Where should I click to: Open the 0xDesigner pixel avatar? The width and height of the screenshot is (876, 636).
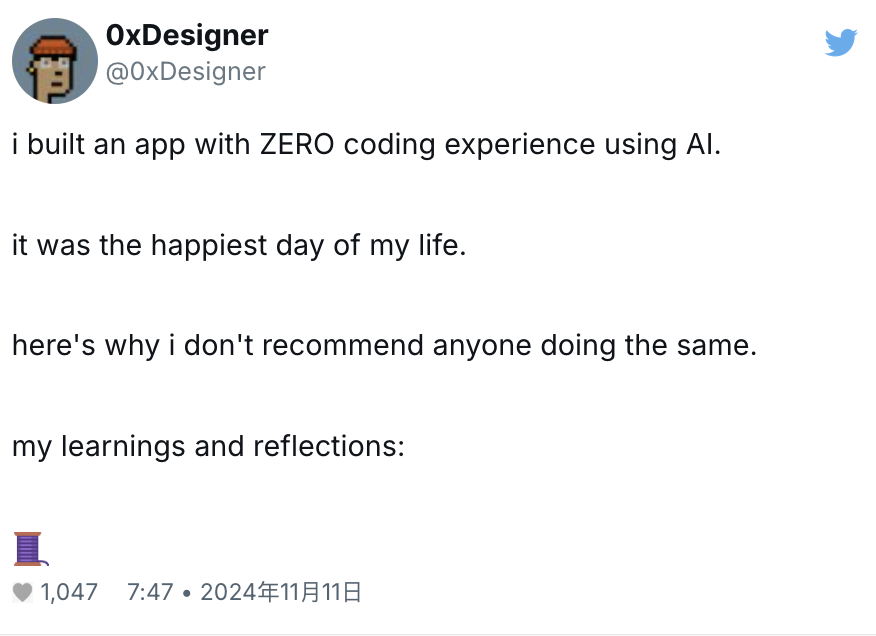click(x=55, y=61)
